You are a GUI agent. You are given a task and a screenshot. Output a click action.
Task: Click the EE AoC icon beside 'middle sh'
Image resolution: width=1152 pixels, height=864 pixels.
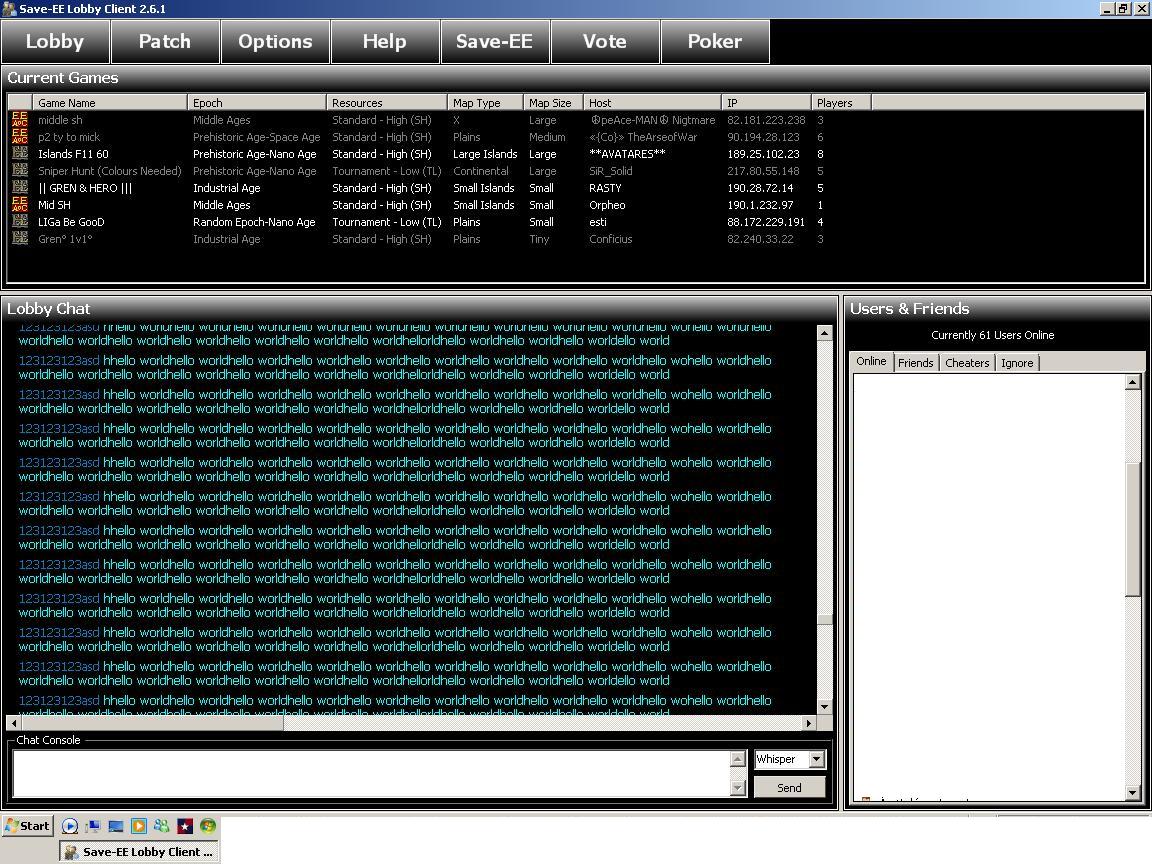[20, 120]
